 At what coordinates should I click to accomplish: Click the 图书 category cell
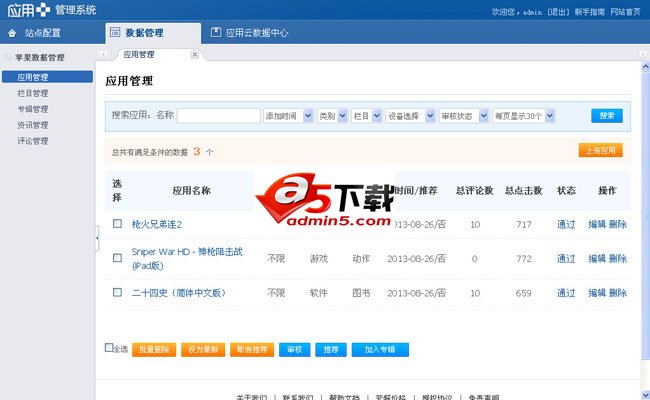tap(361, 293)
